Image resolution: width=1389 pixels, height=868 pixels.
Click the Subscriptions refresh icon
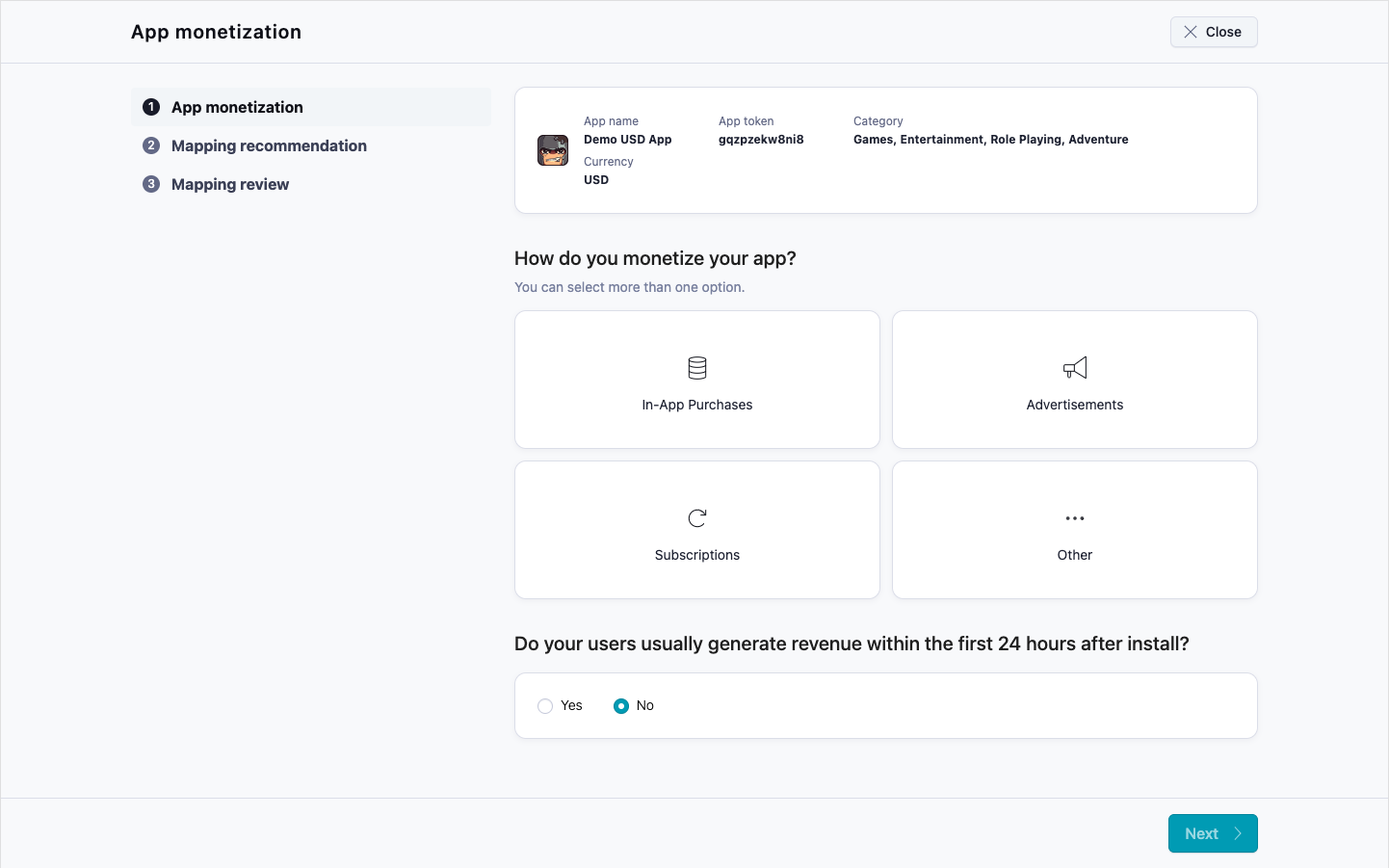[696, 517]
